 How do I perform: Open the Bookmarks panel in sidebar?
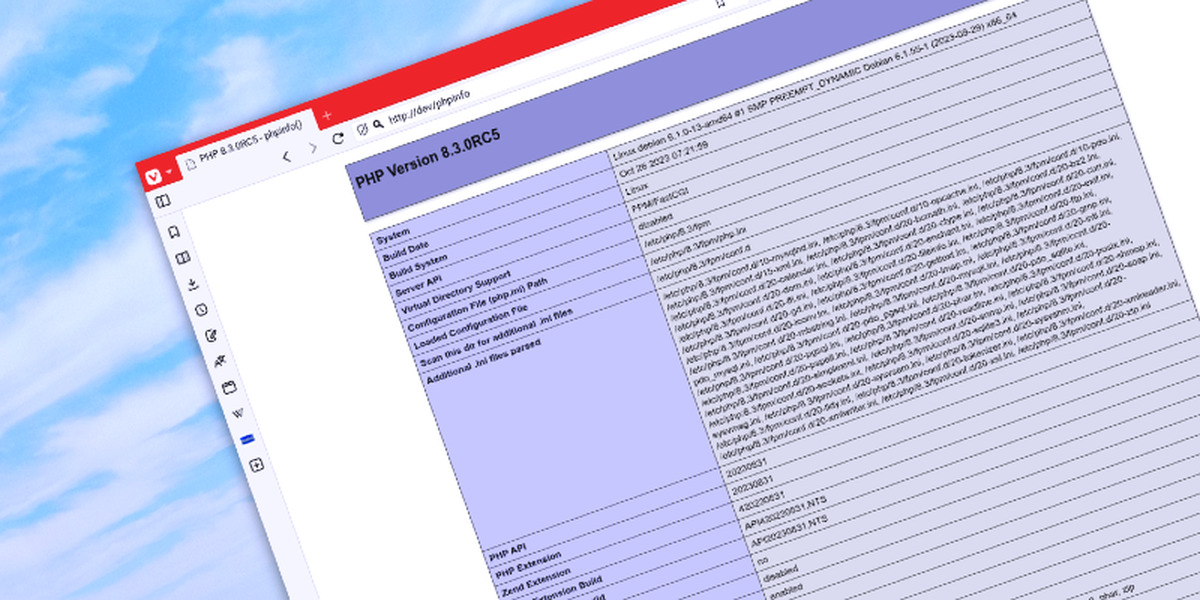pyautogui.click(x=173, y=232)
